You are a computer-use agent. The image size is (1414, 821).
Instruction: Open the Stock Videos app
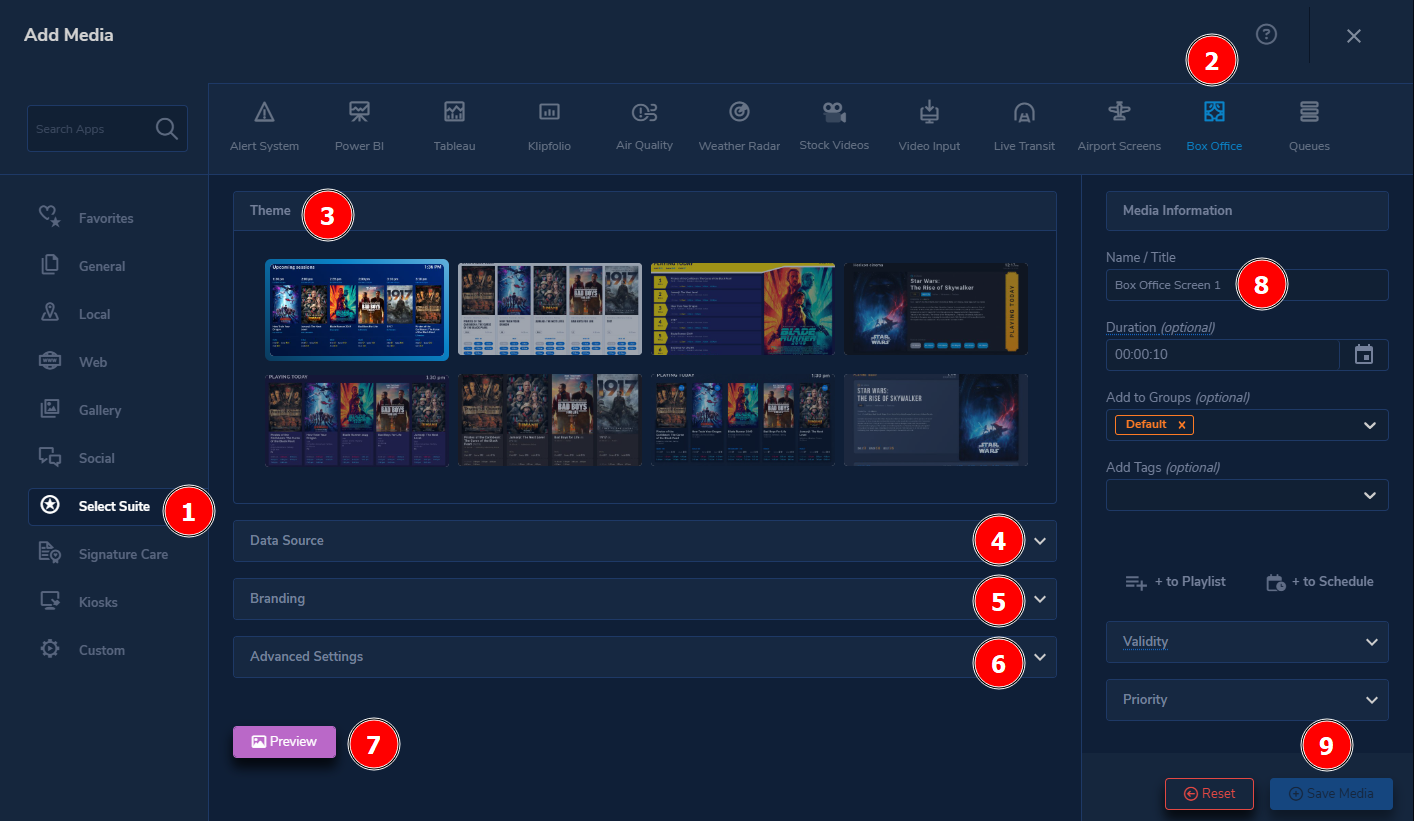tap(834, 126)
